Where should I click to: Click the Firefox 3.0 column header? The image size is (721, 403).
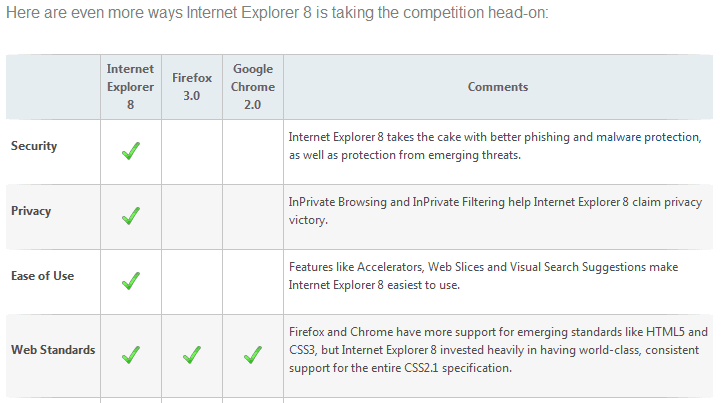[x=192, y=86]
